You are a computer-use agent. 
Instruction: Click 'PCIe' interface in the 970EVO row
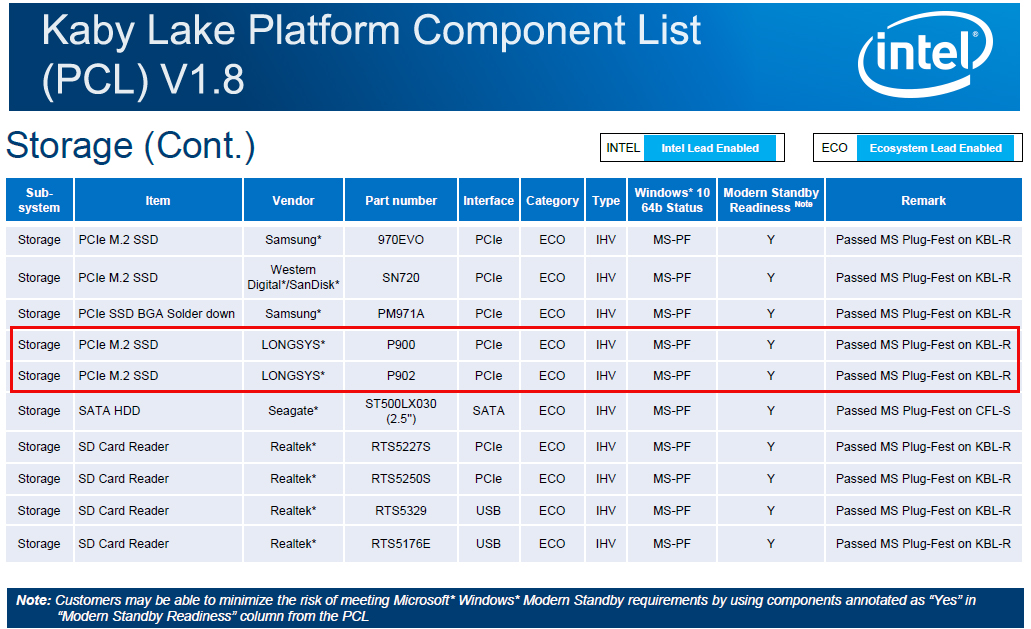489,240
